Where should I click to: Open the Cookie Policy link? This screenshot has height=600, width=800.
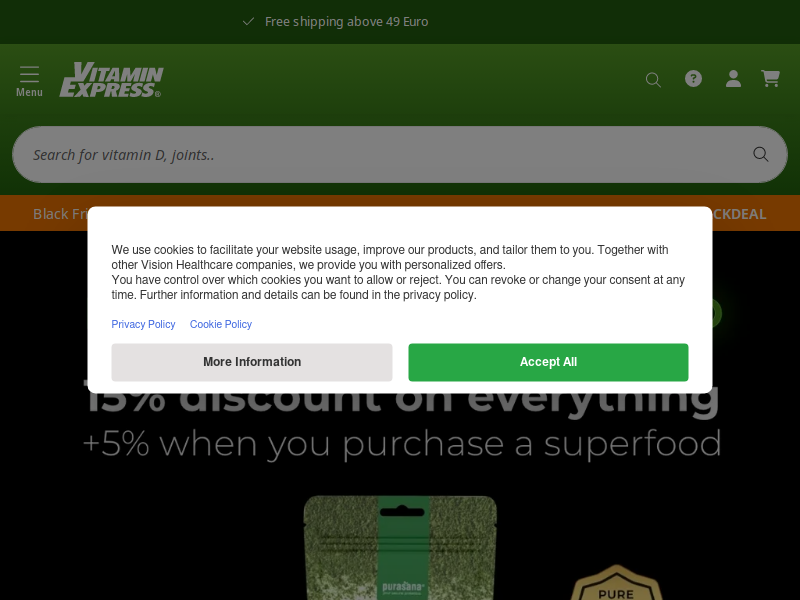221,324
